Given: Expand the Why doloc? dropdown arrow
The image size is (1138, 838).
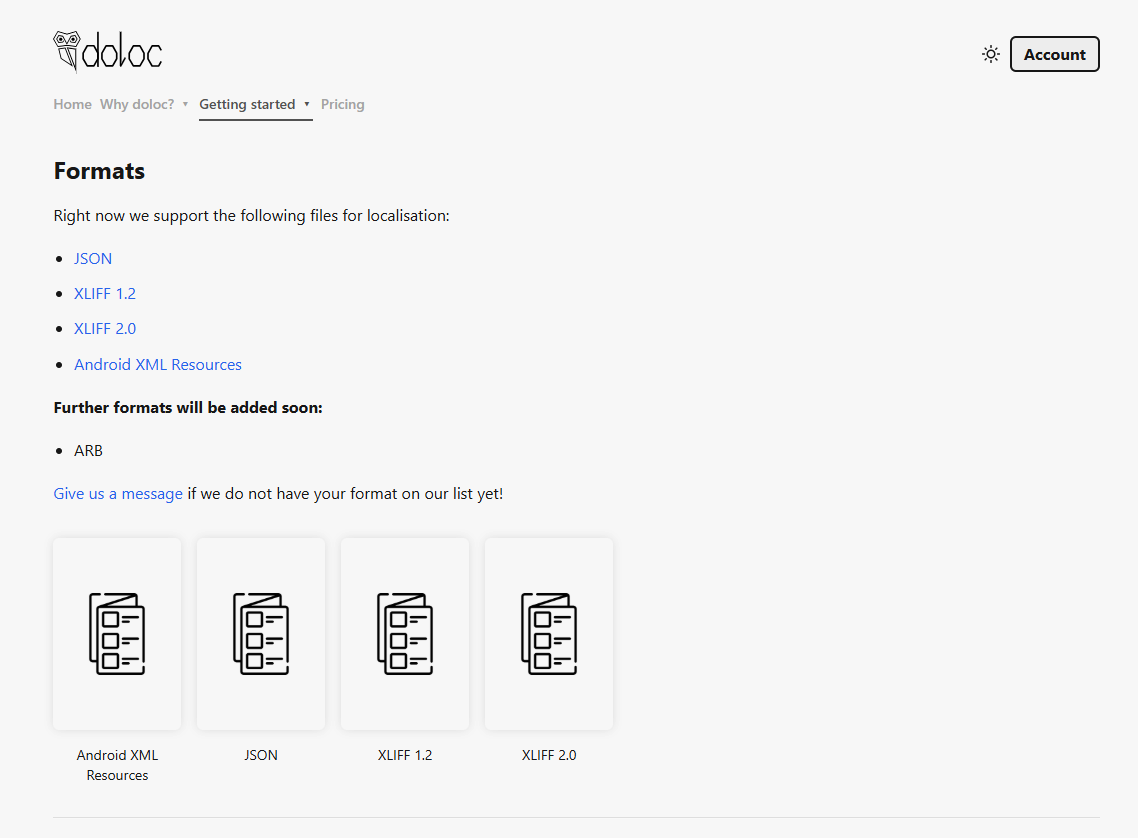Looking at the screenshot, I should point(186,104).
